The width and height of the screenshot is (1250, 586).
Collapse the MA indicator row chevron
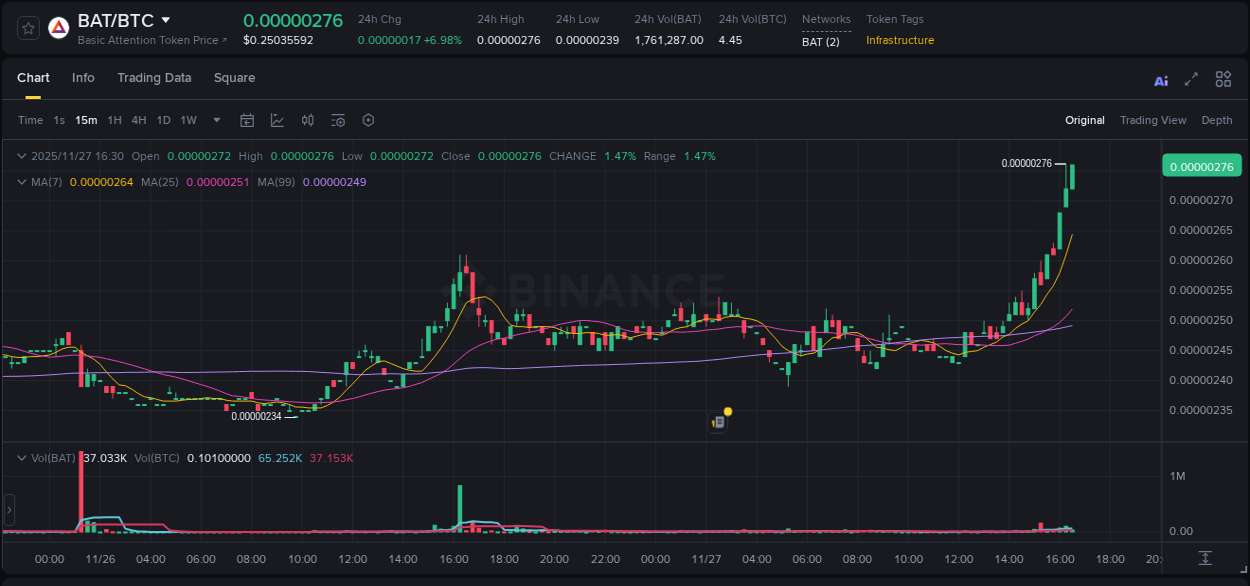pyautogui.click(x=20, y=183)
